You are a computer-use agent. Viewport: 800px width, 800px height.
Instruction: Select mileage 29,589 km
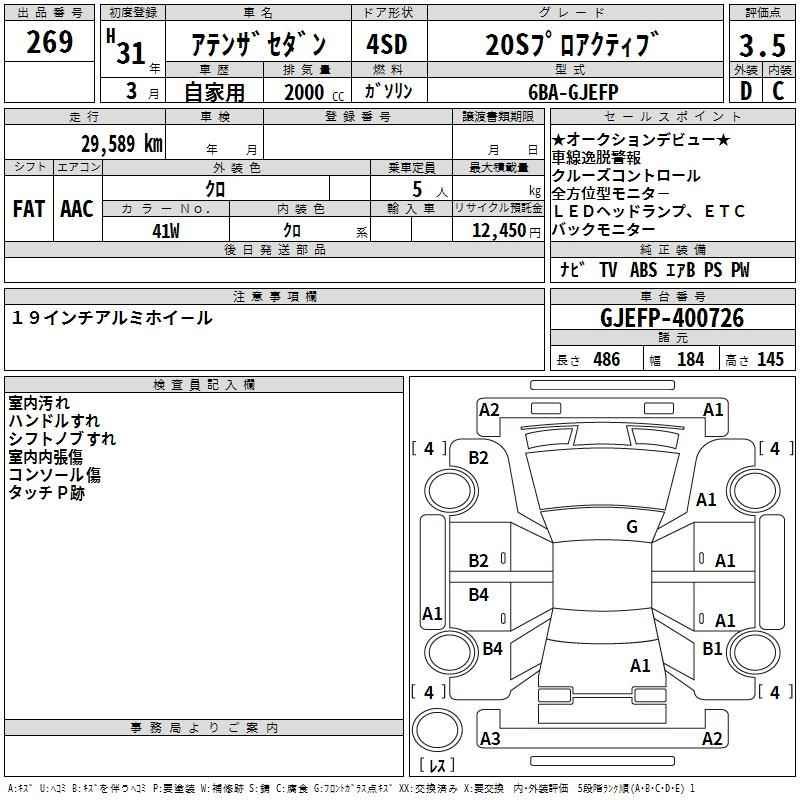(x=122, y=144)
